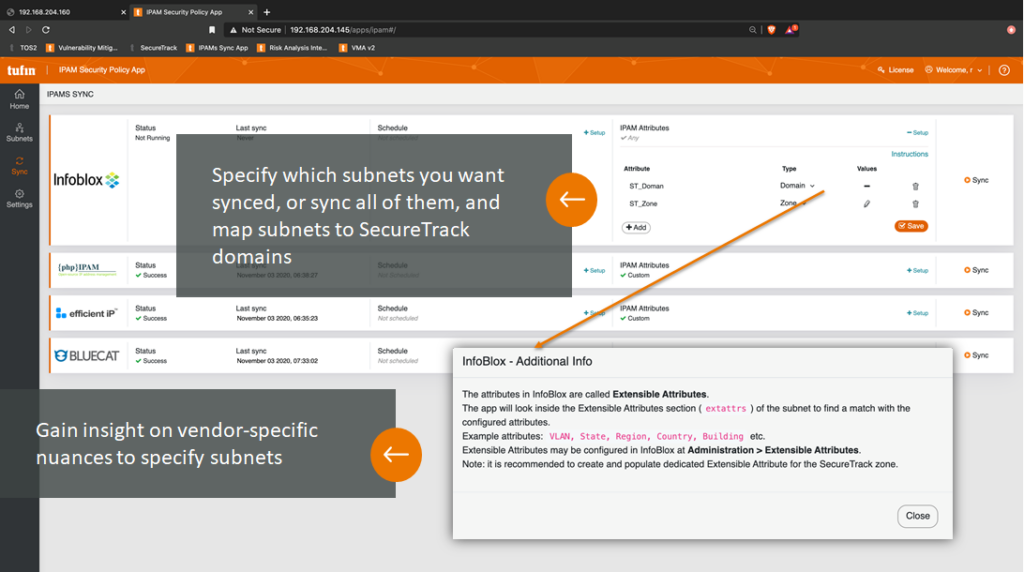Expand Setup for BlueCat schedule
Viewport: 1024px width, 572px height.
click(x=595, y=355)
